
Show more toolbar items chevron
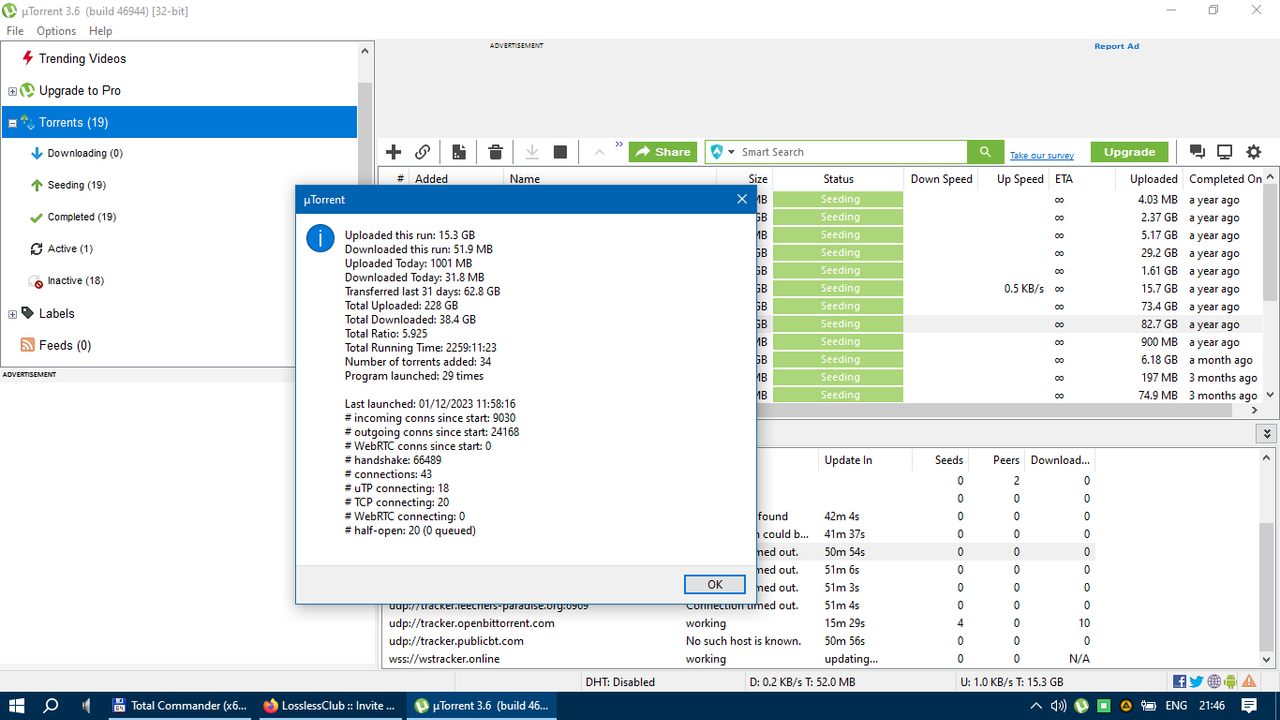[x=619, y=145]
